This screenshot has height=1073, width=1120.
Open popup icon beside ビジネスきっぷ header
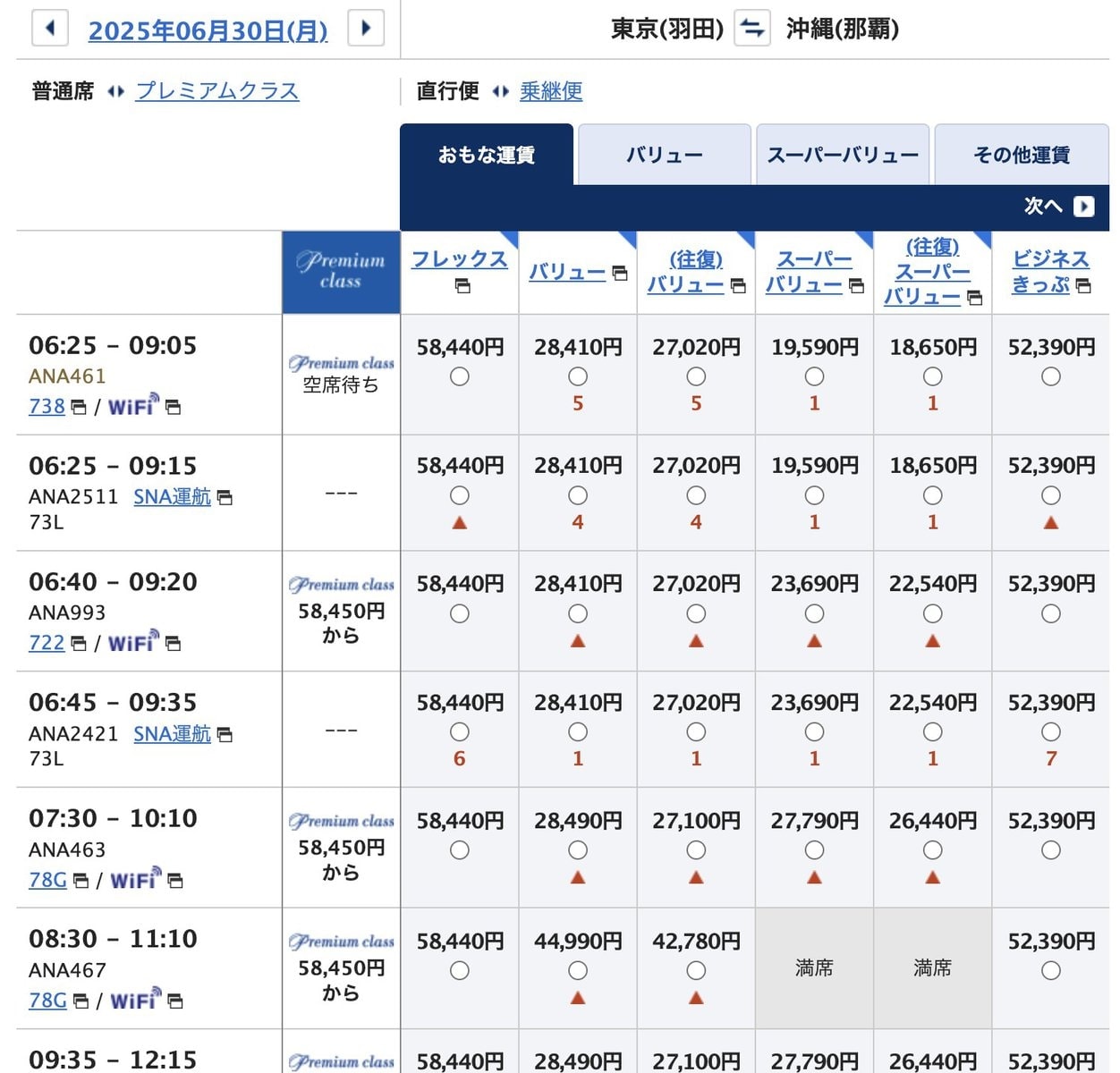[1083, 285]
